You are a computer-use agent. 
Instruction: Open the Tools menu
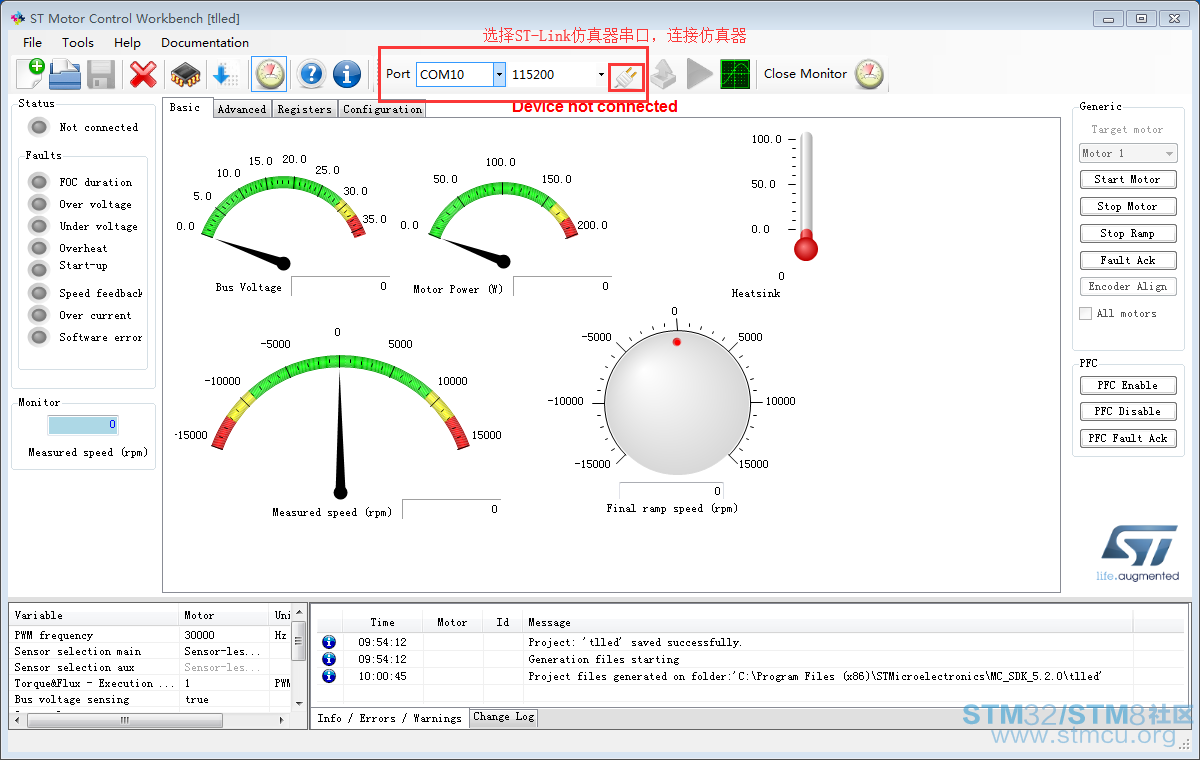78,42
